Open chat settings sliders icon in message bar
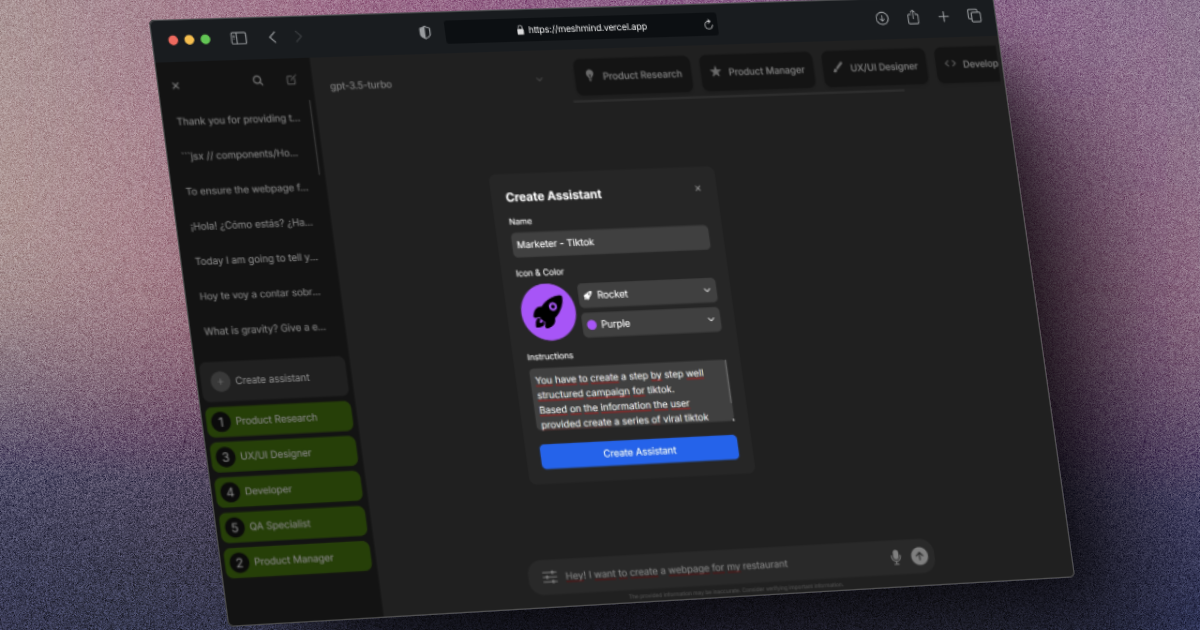Screen dimensions: 1200x630 550,577
